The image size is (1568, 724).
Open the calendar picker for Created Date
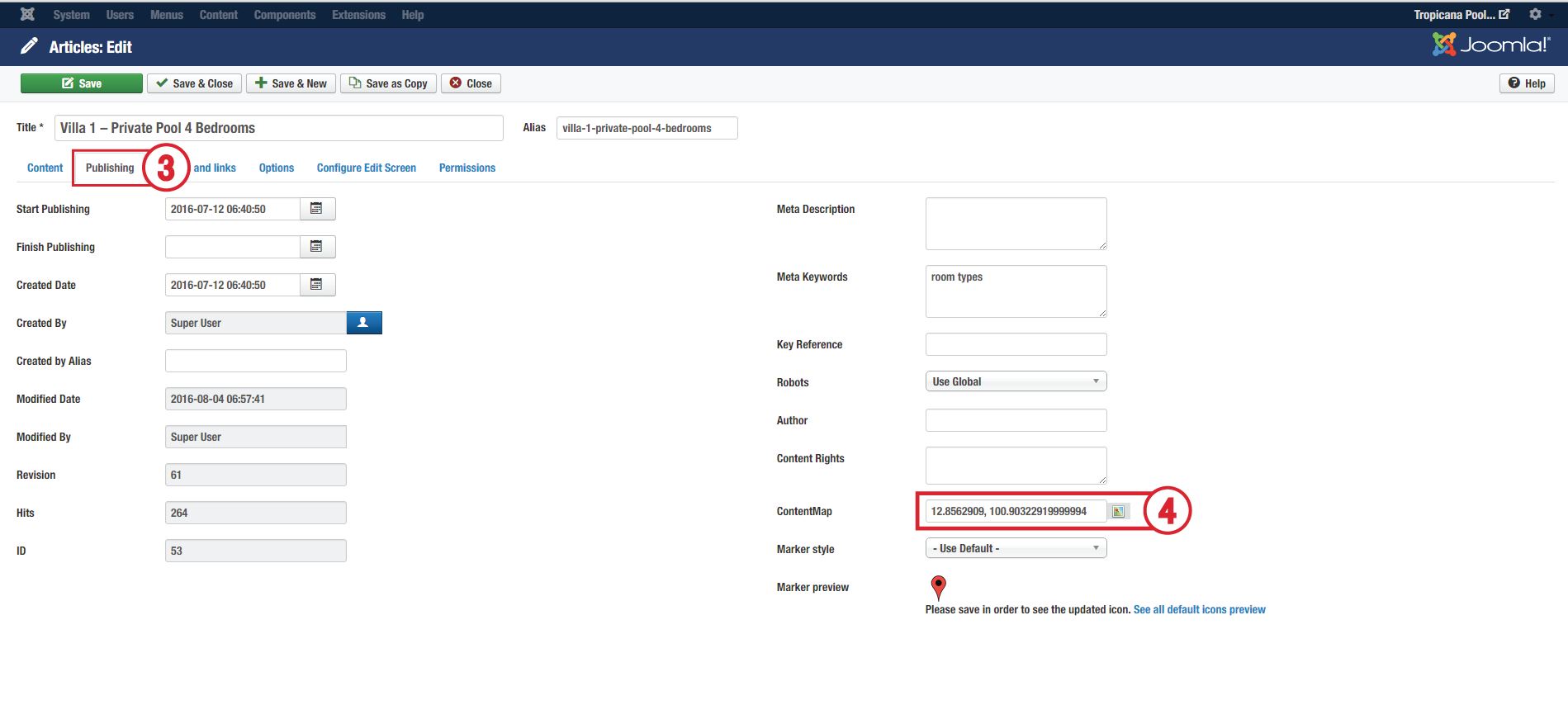point(317,285)
